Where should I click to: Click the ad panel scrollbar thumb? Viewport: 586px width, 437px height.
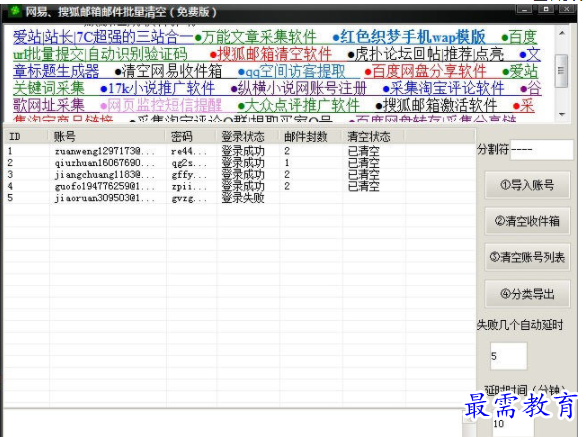561,71
